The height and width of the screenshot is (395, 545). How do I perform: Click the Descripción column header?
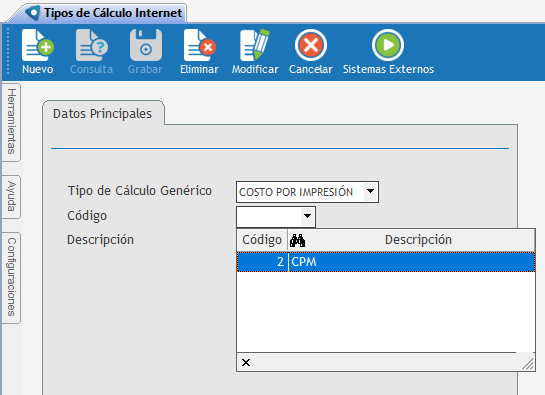coord(418,240)
